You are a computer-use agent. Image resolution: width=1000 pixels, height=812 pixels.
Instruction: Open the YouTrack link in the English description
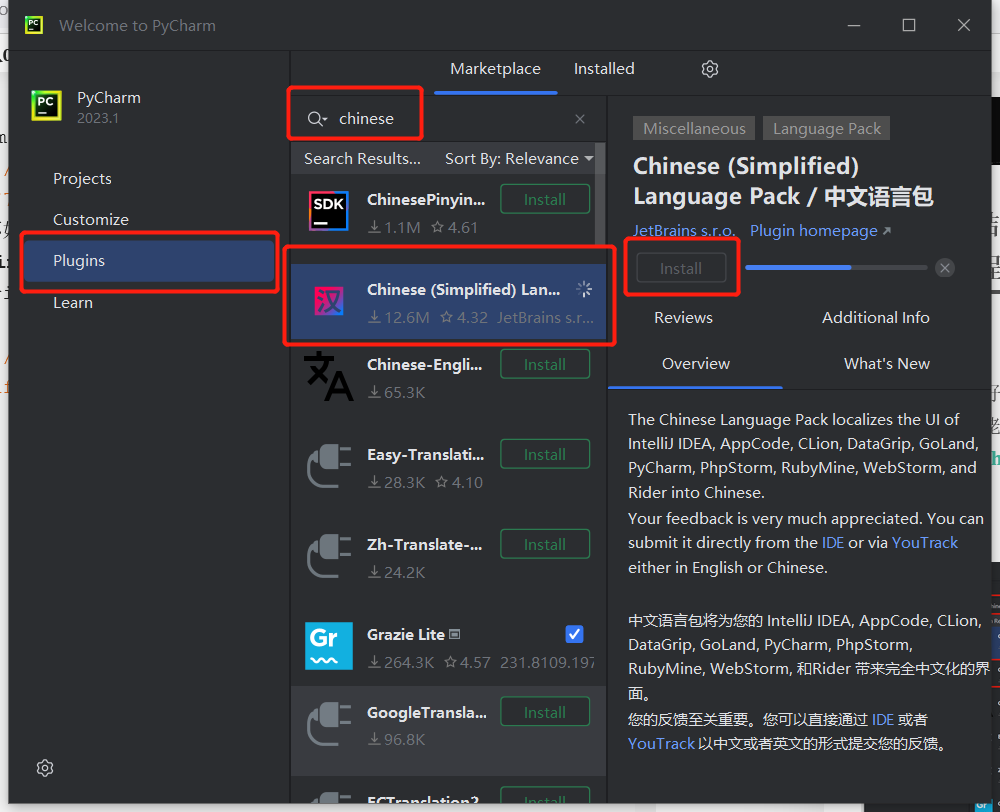click(925, 543)
